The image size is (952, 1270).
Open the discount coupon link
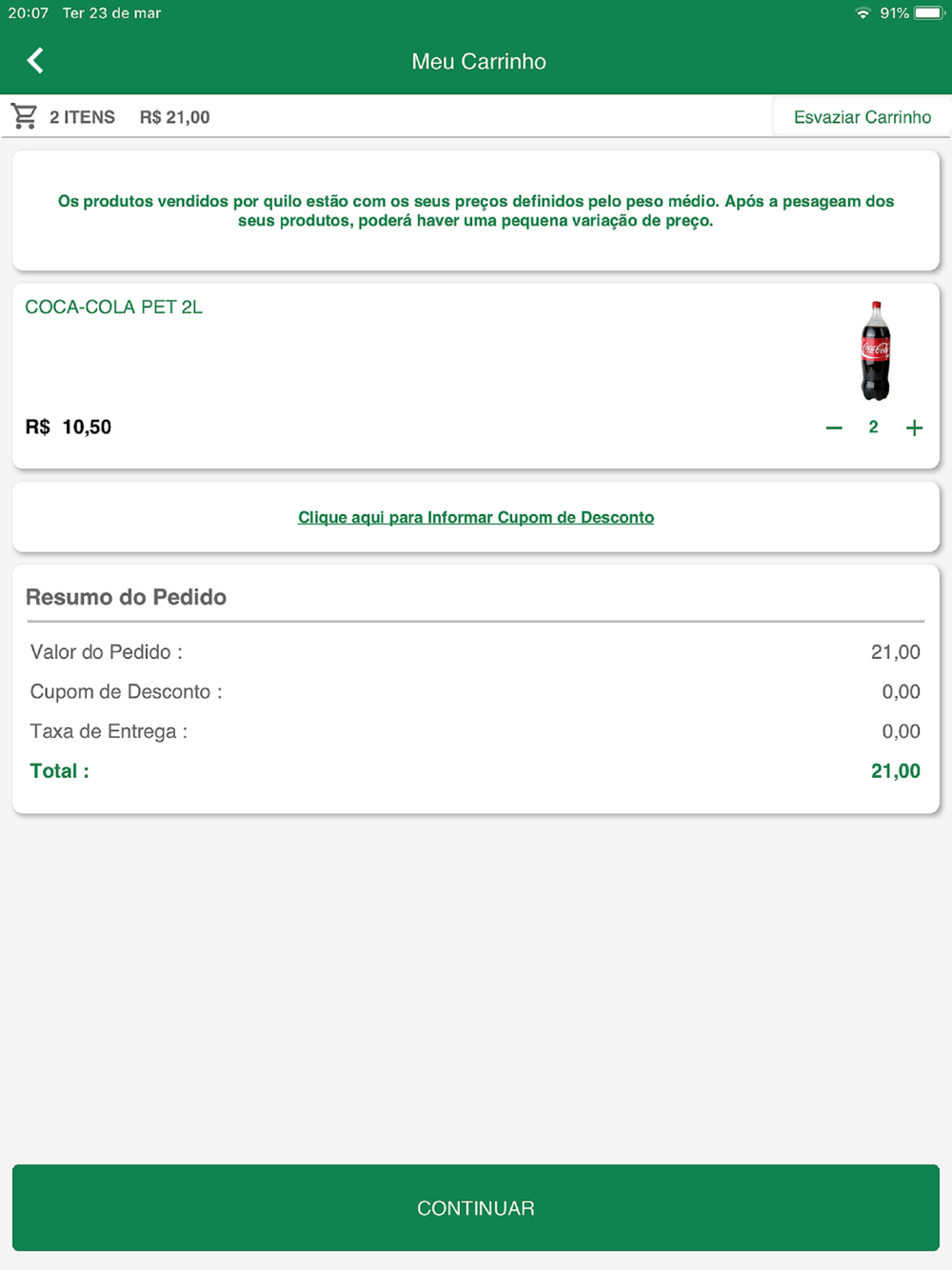click(x=476, y=517)
